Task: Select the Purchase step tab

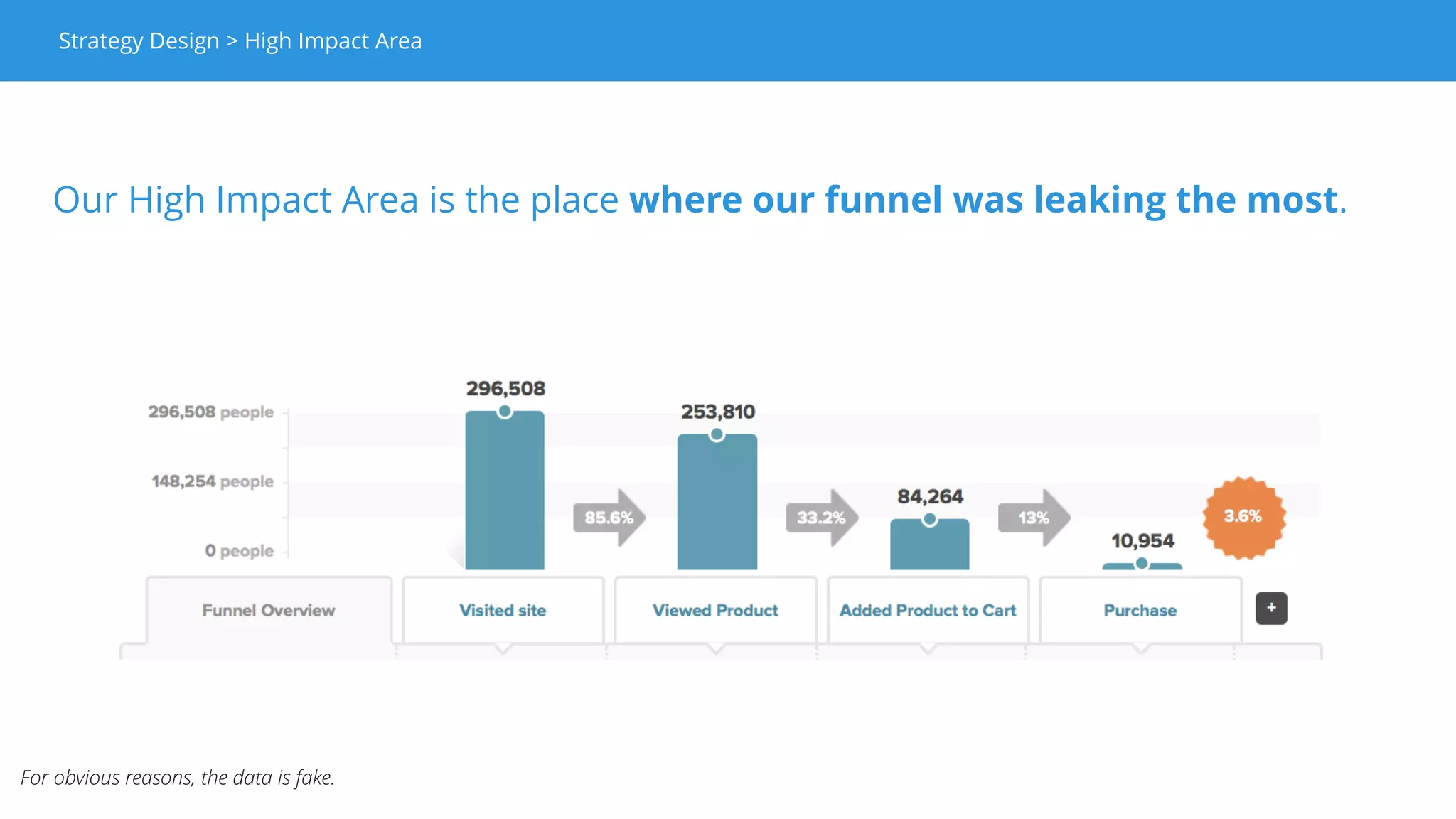Action: pos(1140,611)
